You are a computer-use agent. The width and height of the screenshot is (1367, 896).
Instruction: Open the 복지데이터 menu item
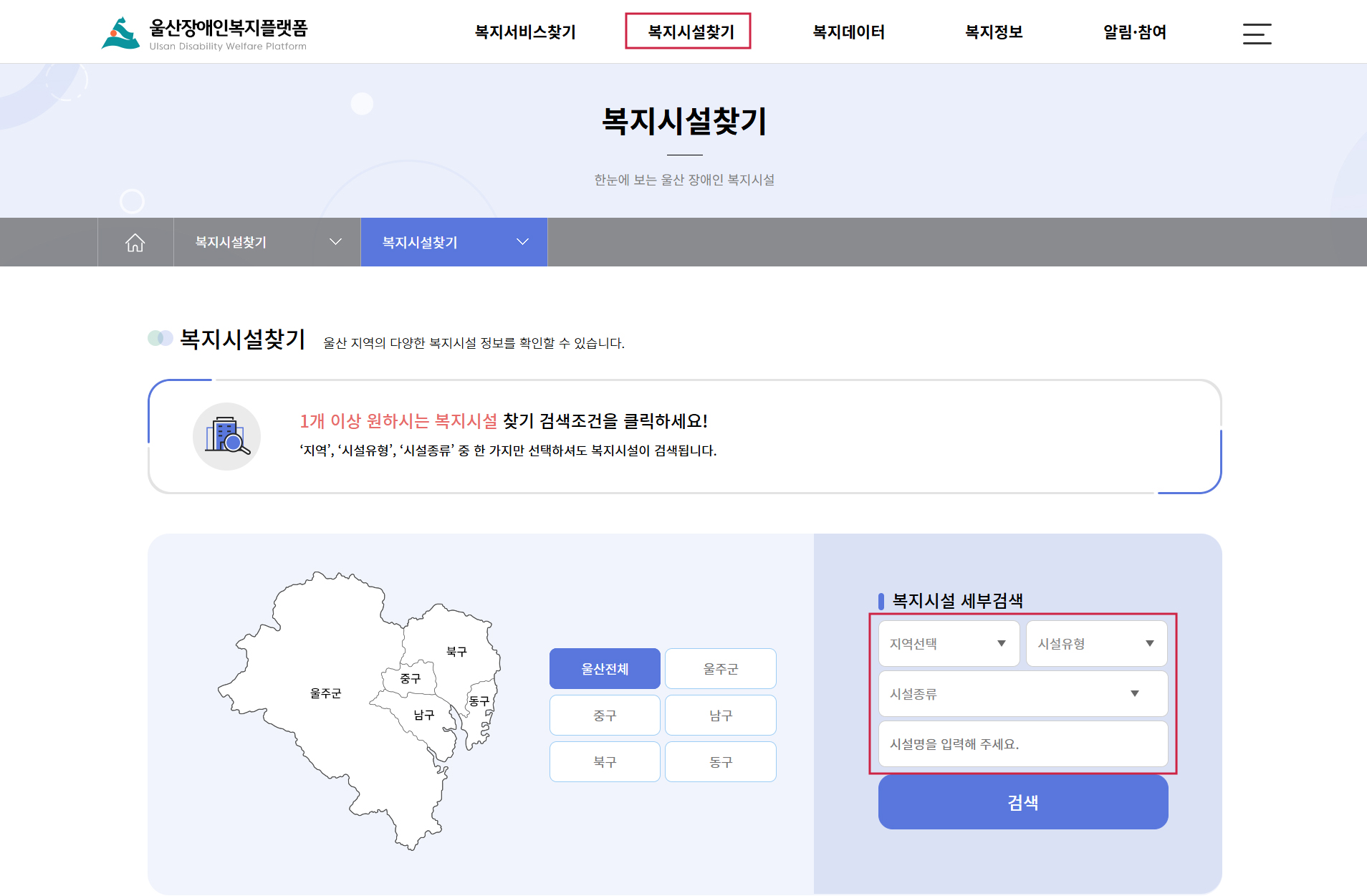click(x=848, y=32)
